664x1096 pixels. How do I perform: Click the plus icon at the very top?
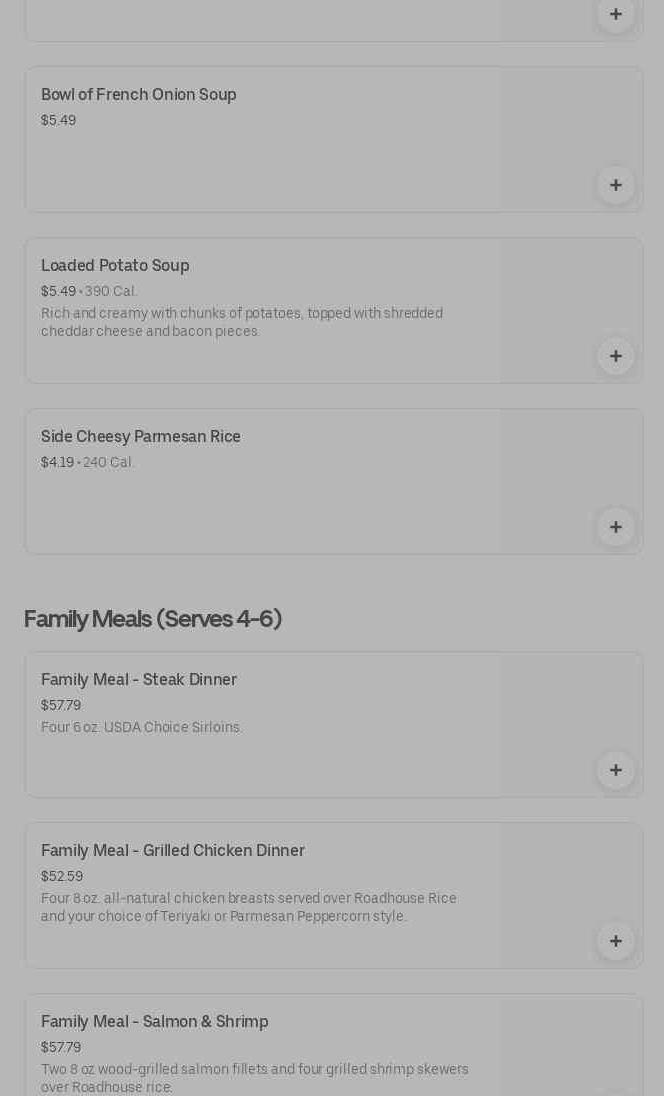click(615, 14)
